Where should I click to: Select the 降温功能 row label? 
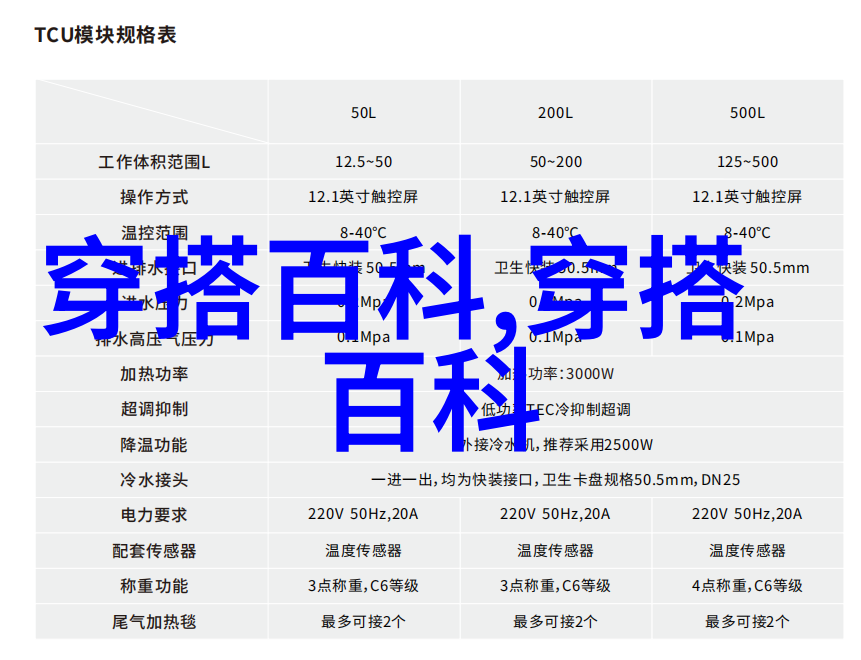(x=153, y=445)
